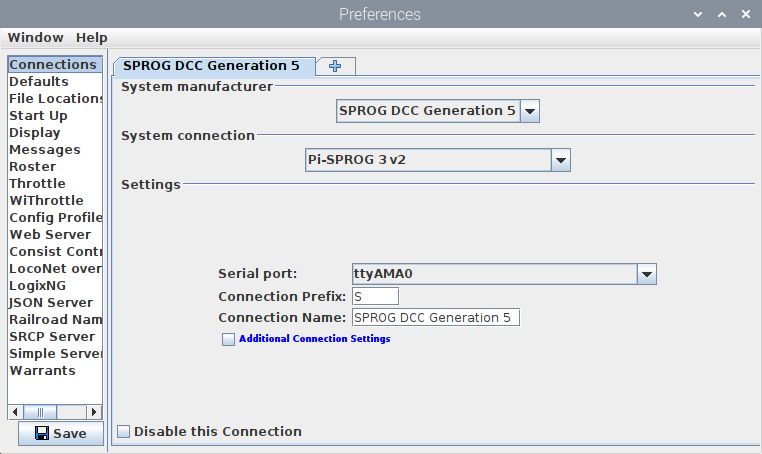Open SRCP Server preferences
Viewport: 762px width, 454px height.
(x=55, y=337)
